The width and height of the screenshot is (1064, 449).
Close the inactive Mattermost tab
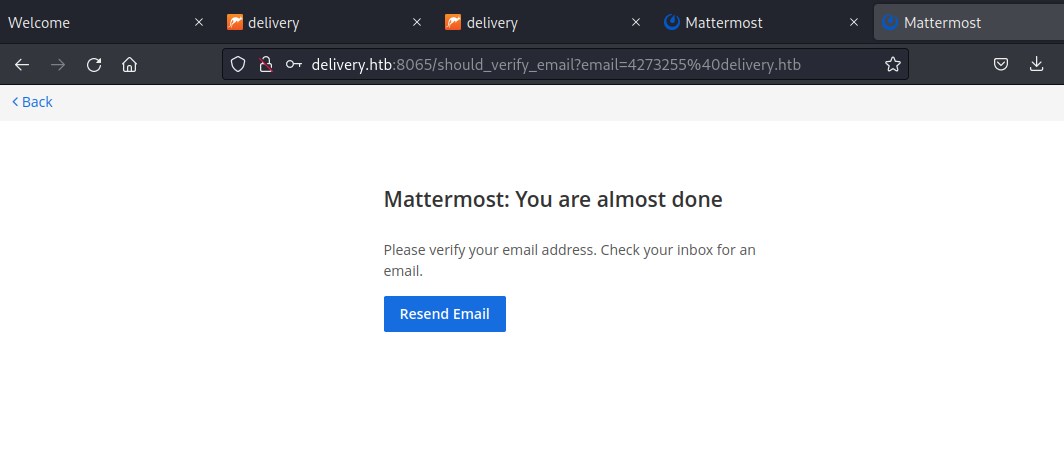pos(853,22)
